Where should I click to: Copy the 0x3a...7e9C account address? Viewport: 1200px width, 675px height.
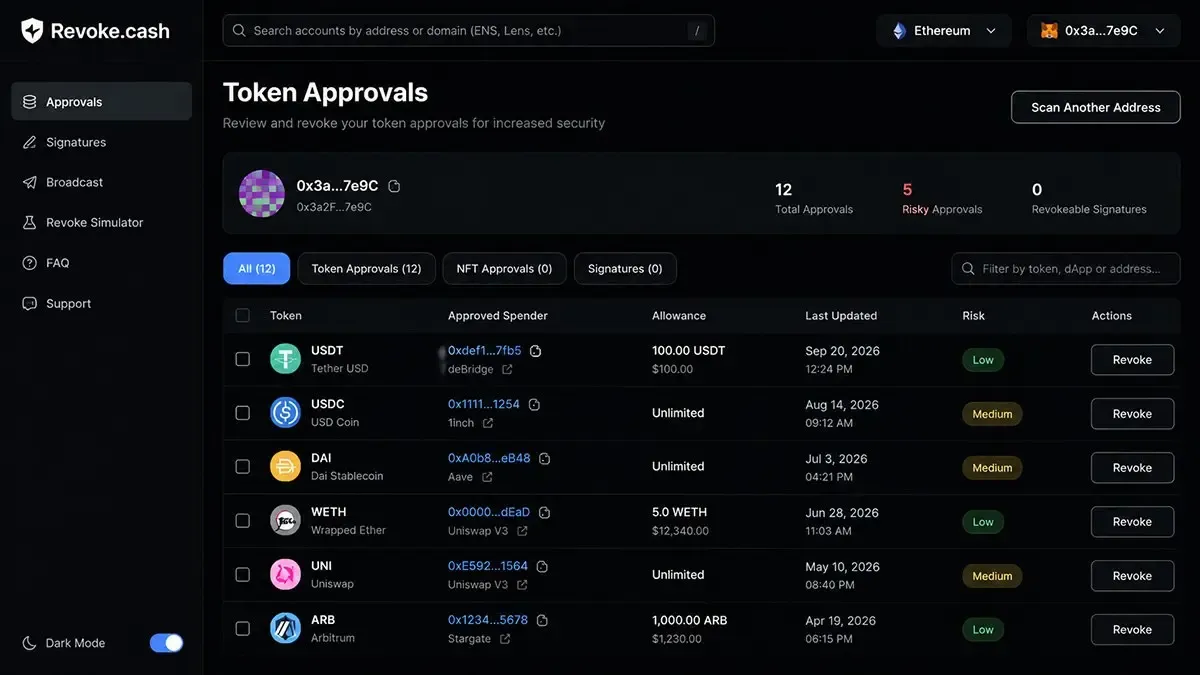pos(394,186)
